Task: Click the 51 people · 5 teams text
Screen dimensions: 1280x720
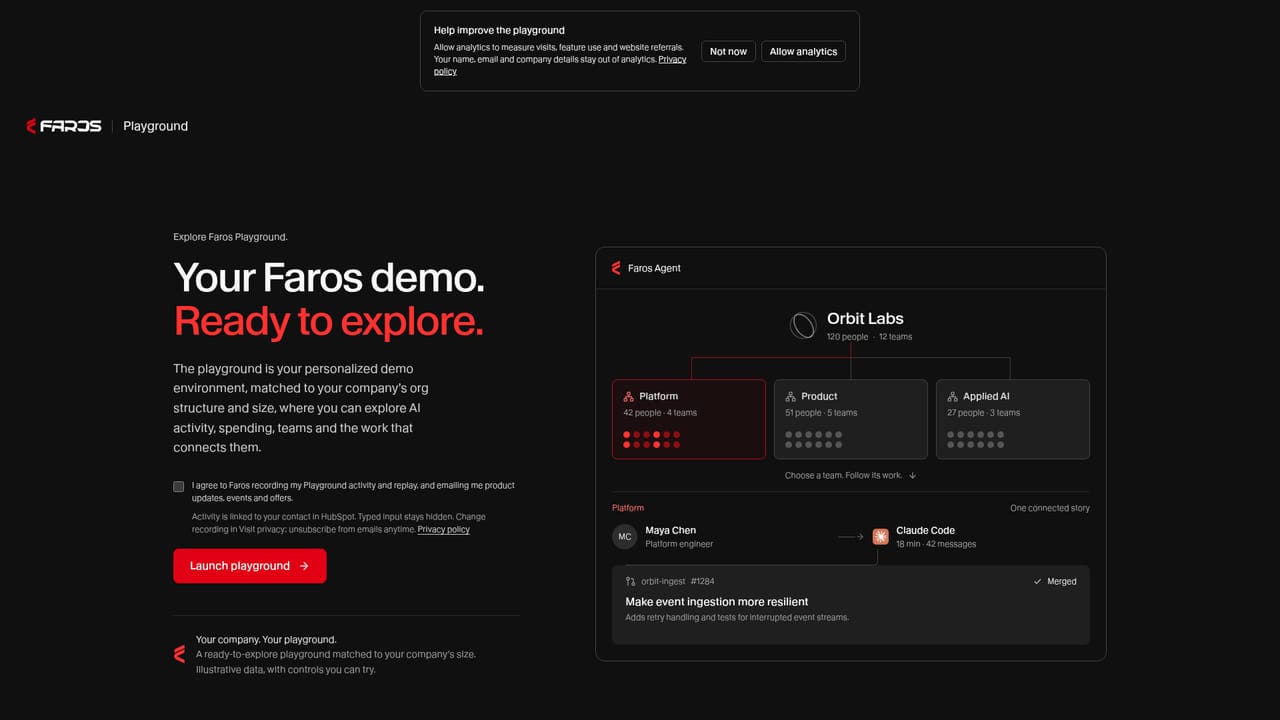Action: pyautogui.click(x=821, y=413)
